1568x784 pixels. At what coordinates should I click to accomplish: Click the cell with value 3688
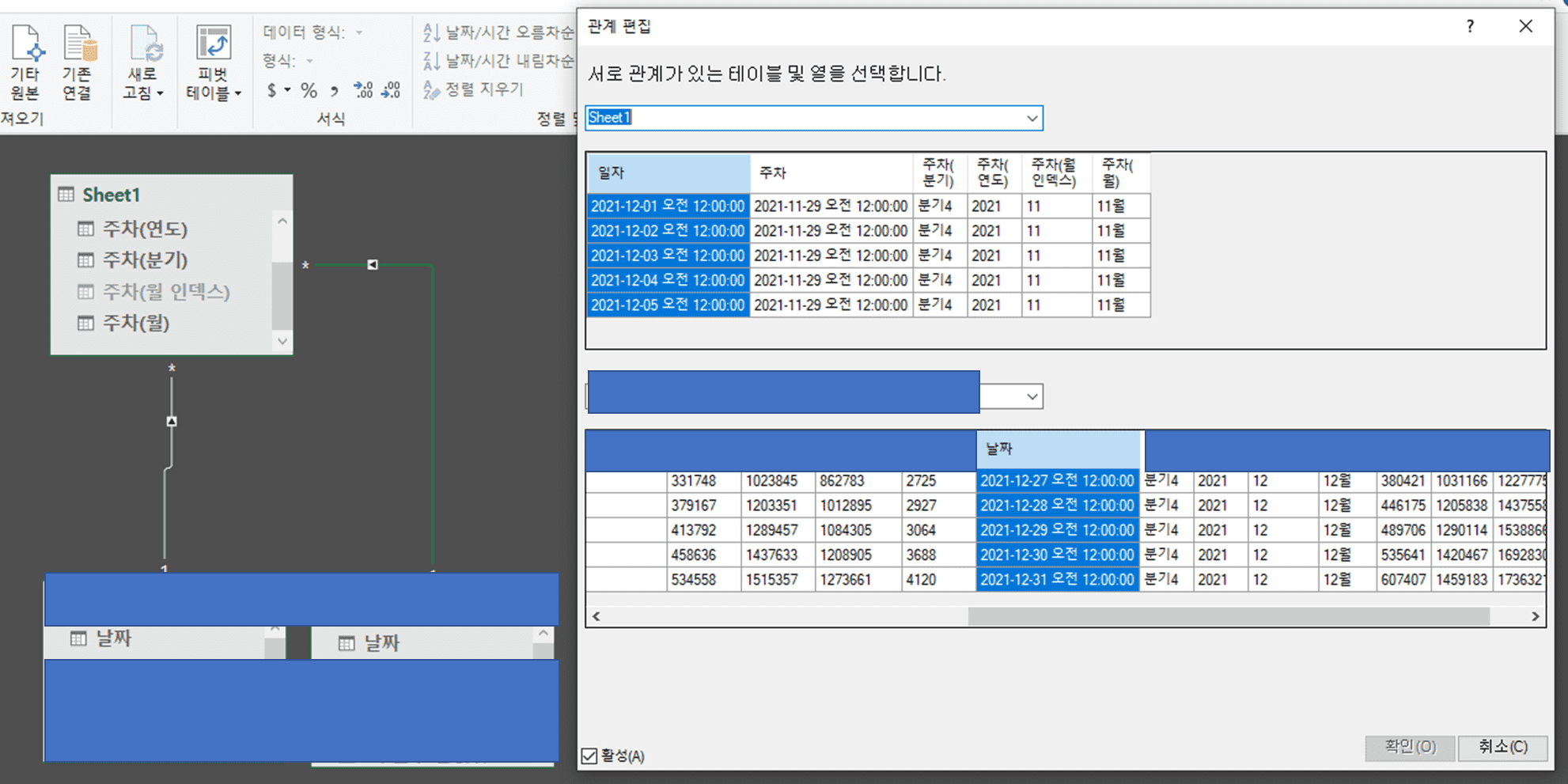coord(938,555)
